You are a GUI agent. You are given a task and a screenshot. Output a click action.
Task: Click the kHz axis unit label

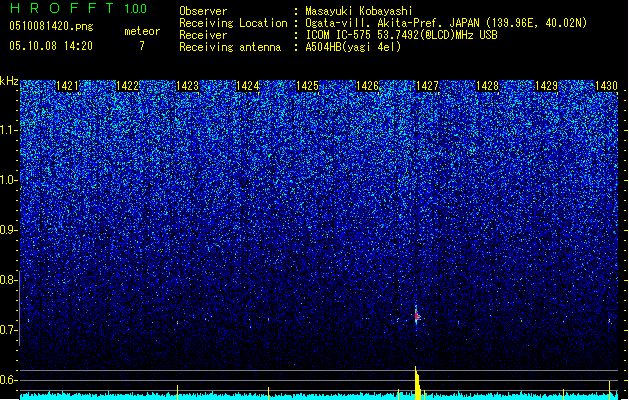tap(9, 81)
